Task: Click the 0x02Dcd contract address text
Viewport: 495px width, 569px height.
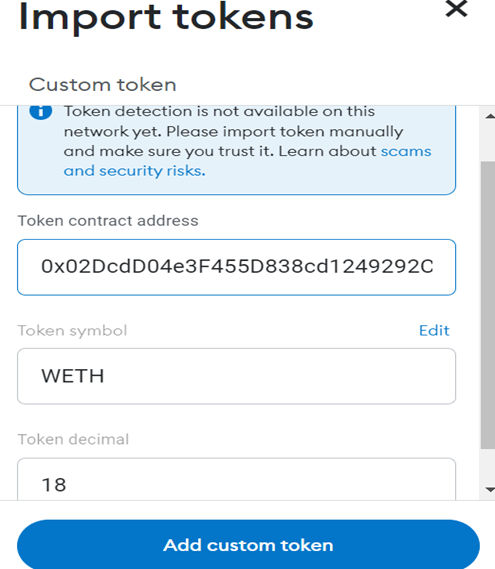Action: click(x=237, y=267)
